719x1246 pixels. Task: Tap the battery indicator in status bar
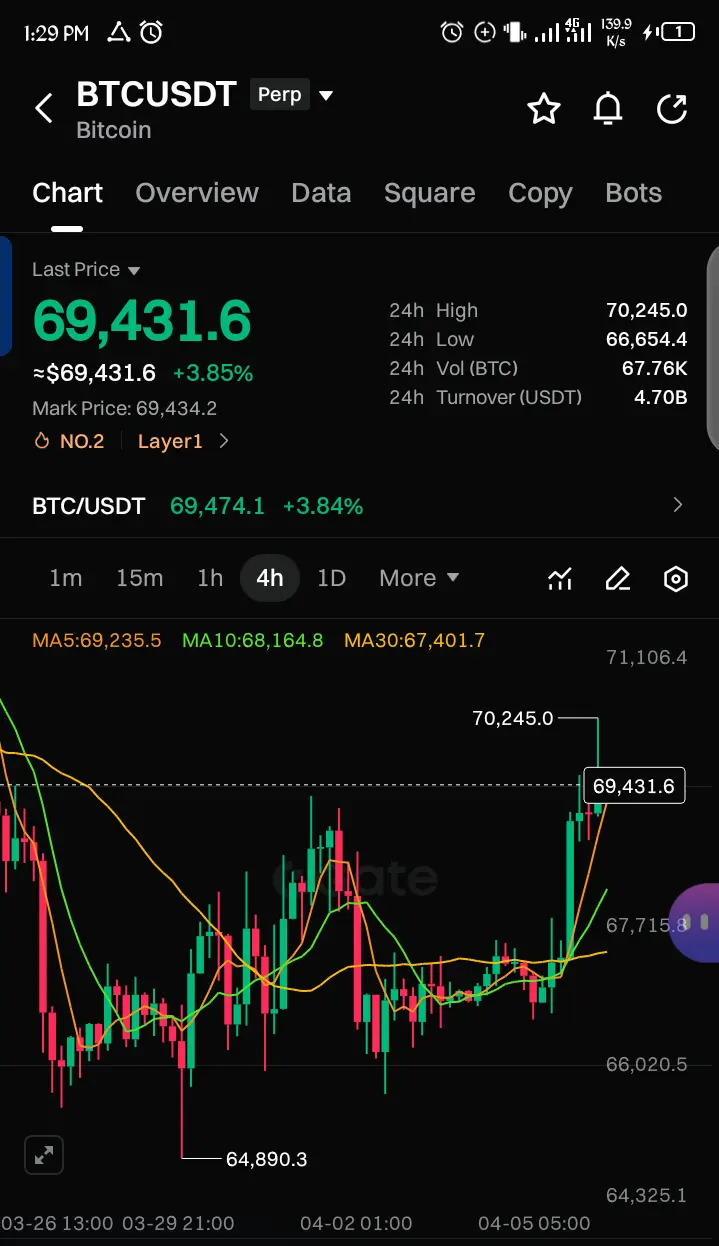678,33
